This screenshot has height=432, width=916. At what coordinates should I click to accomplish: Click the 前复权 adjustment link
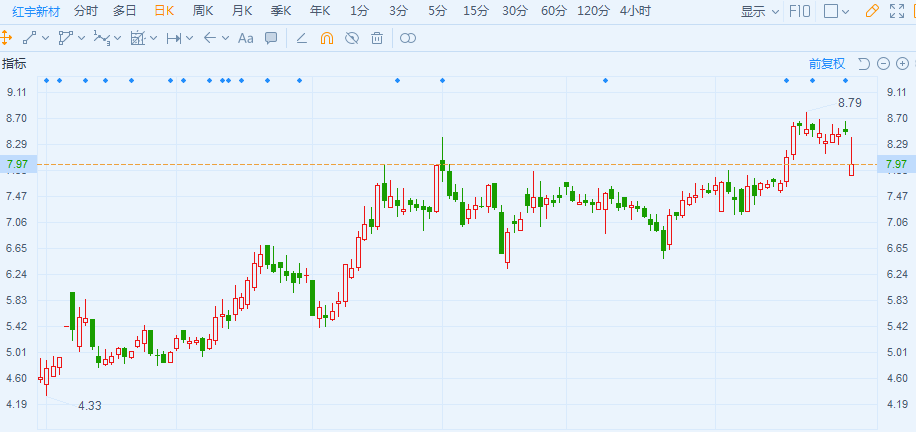point(827,64)
